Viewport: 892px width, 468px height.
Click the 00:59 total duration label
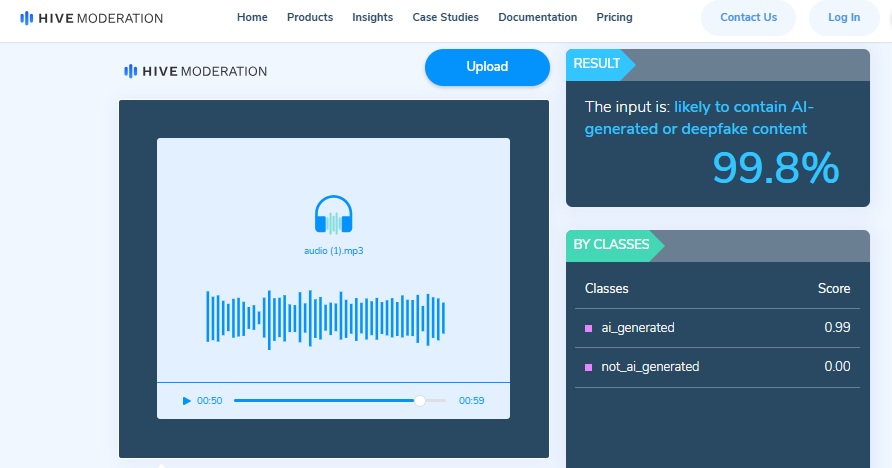472,401
